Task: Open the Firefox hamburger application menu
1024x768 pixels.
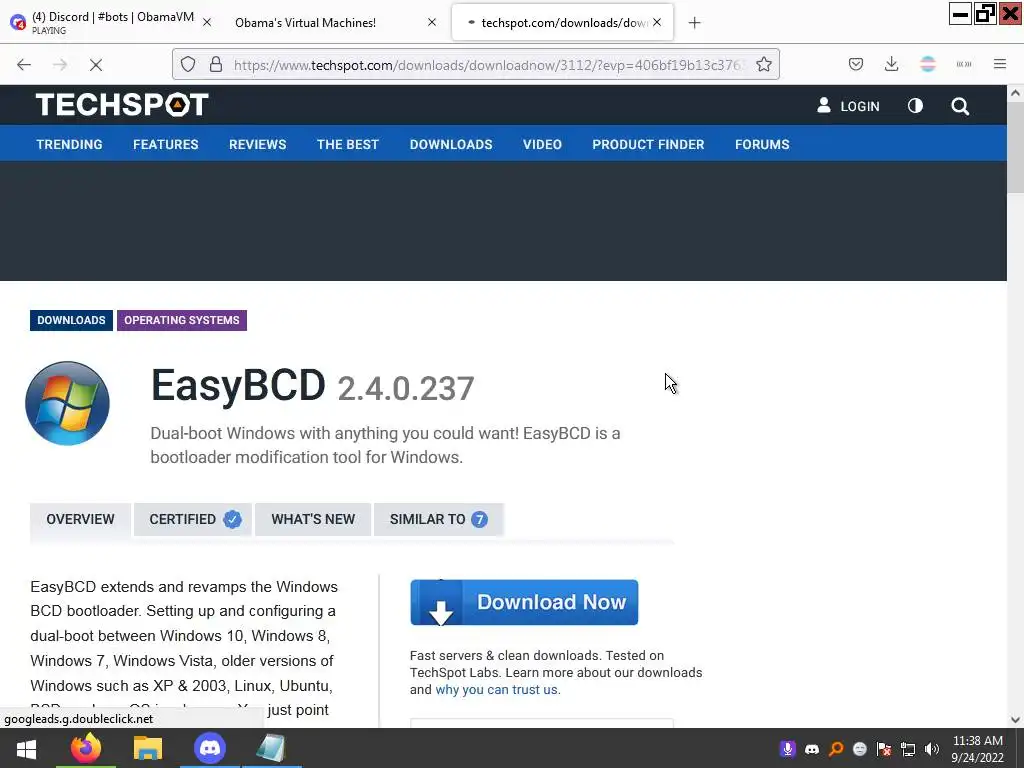Action: (x=1000, y=64)
